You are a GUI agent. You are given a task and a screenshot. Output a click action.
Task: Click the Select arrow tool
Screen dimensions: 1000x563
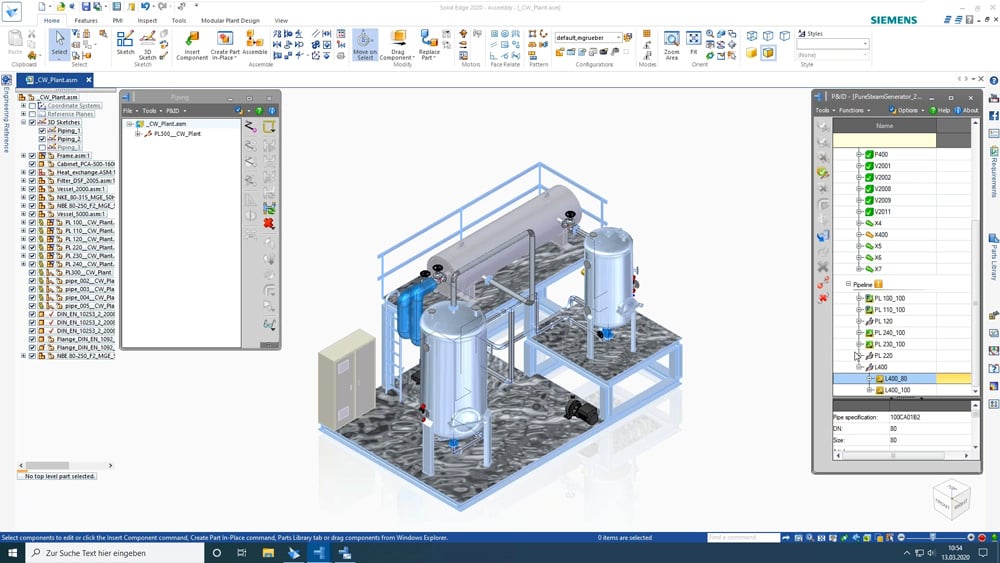[x=59, y=43]
